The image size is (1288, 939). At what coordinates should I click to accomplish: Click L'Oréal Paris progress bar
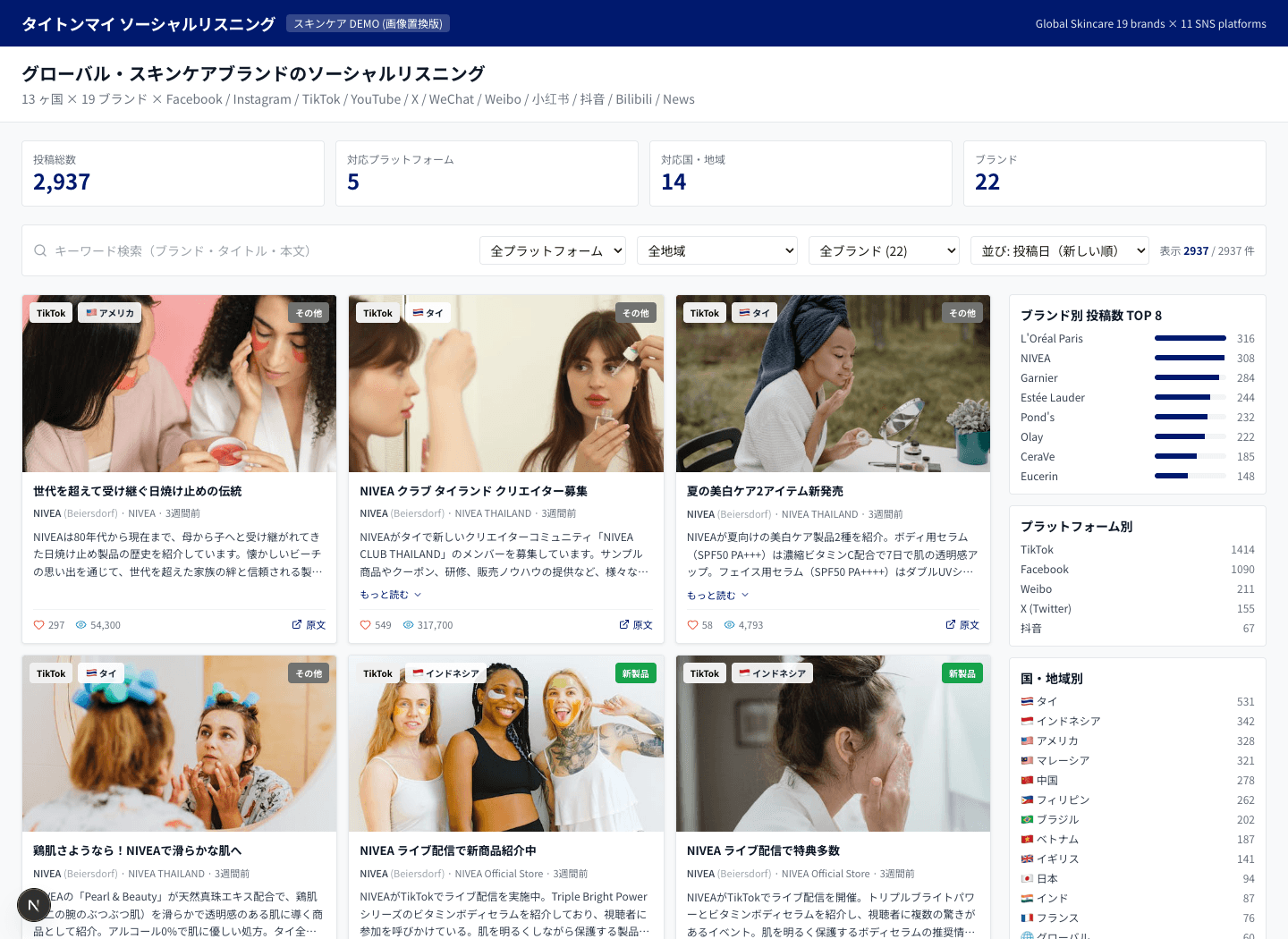[x=1191, y=338]
